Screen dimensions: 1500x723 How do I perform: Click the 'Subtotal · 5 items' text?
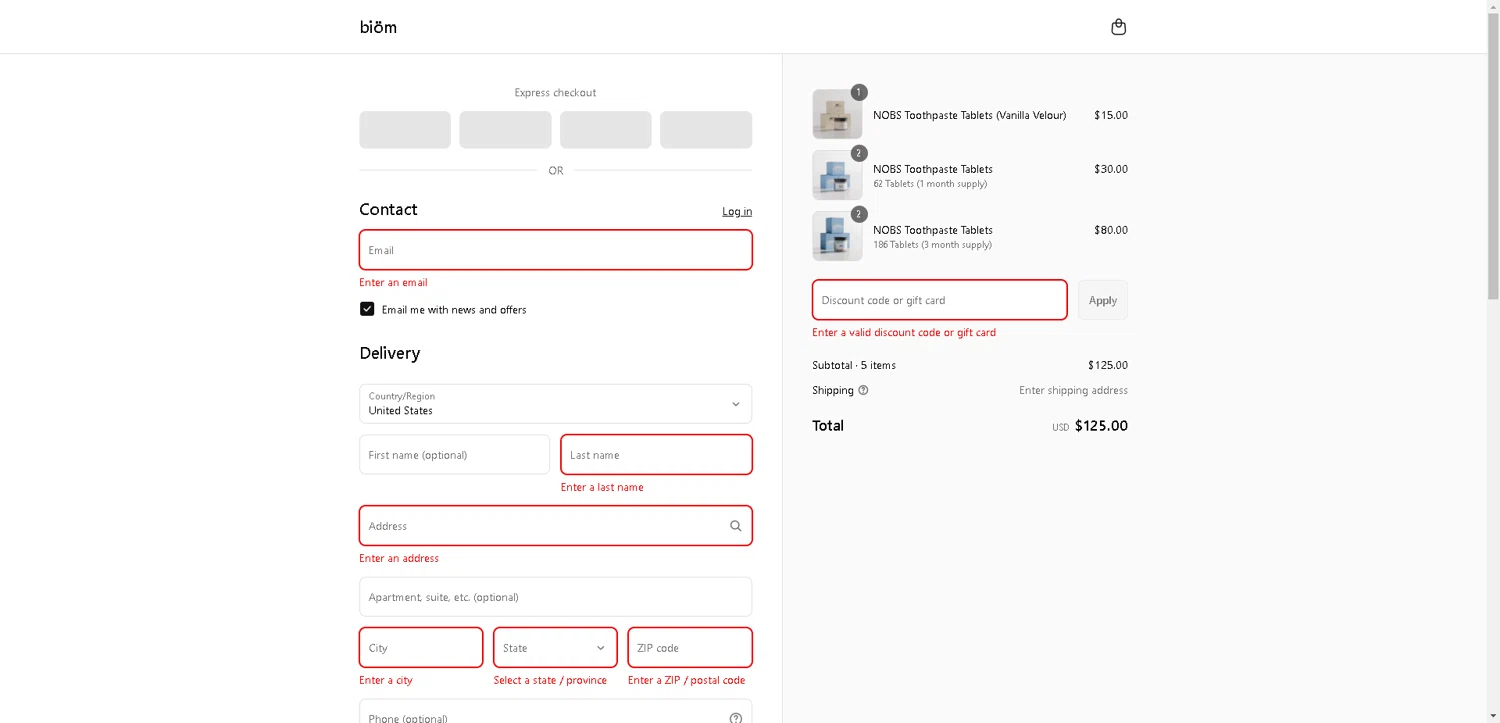click(x=854, y=365)
